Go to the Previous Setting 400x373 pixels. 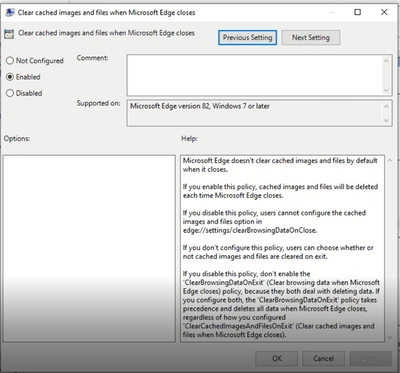pyautogui.click(x=247, y=38)
